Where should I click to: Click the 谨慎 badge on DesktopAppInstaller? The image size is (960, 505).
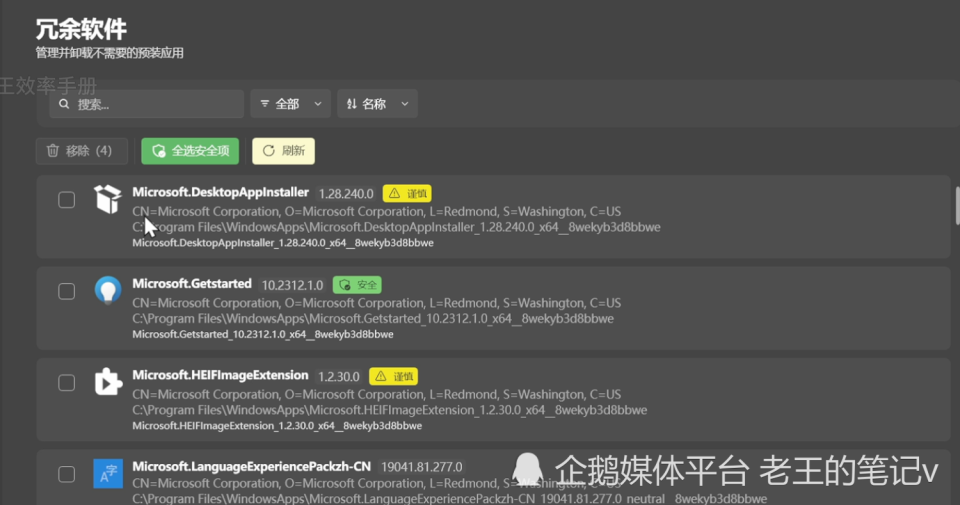point(407,193)
